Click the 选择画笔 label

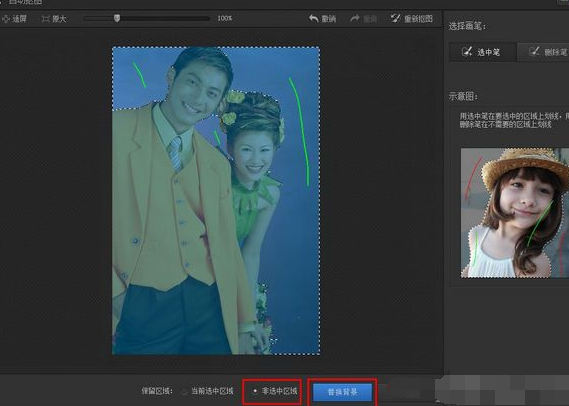point(467,26)
